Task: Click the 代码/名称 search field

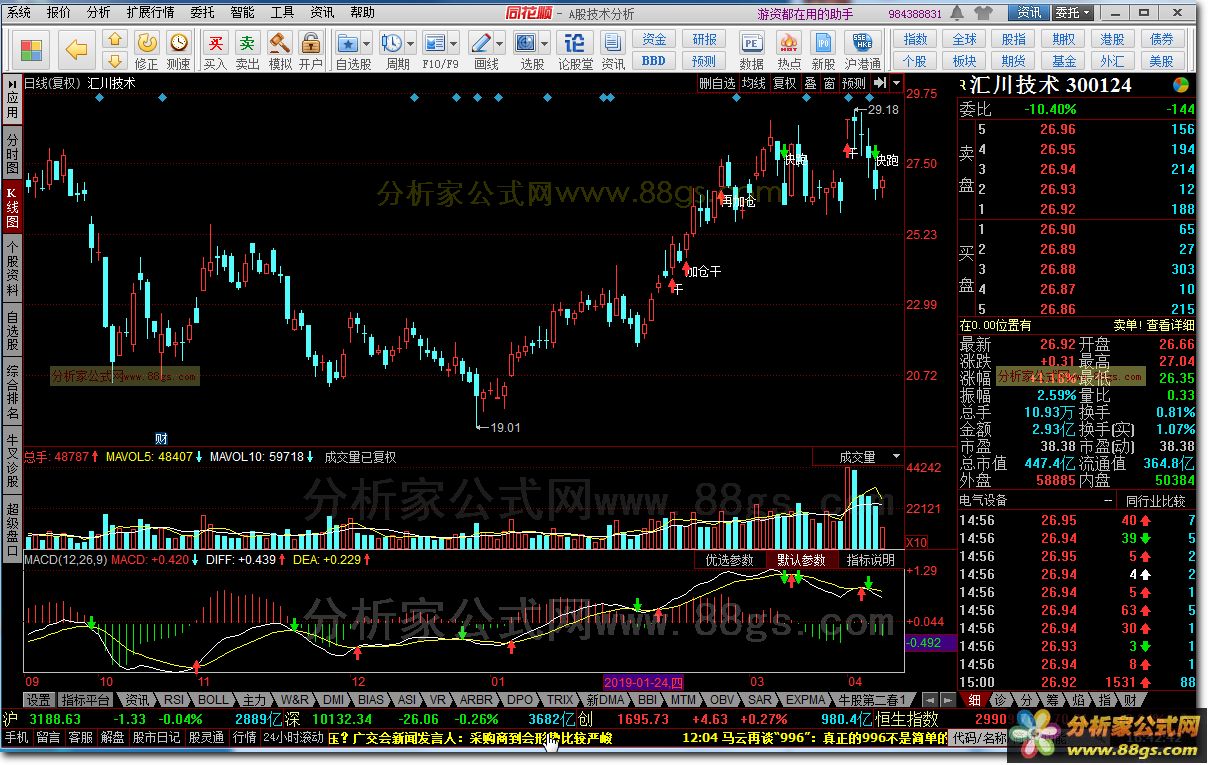Action: click(x=979, y=738)
